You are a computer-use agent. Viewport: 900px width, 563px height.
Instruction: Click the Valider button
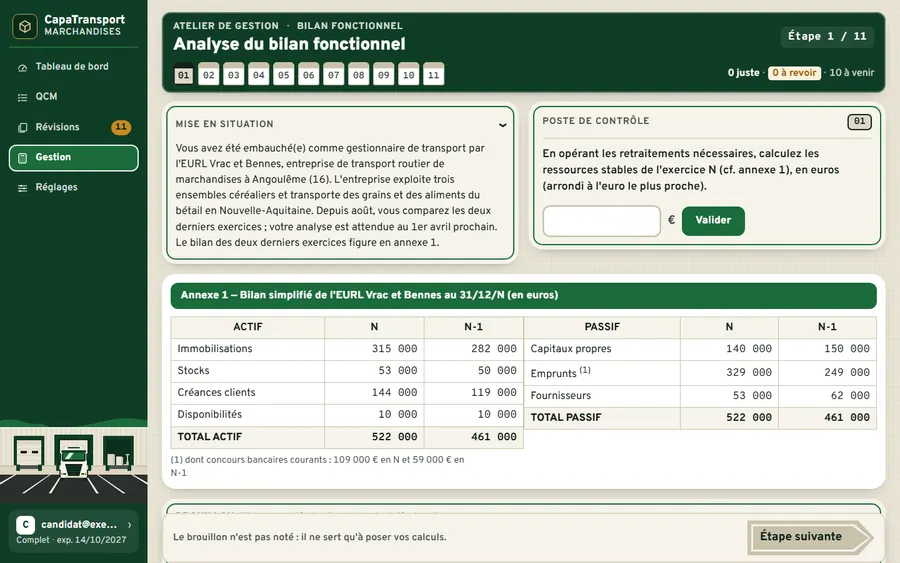pos(713,221)
